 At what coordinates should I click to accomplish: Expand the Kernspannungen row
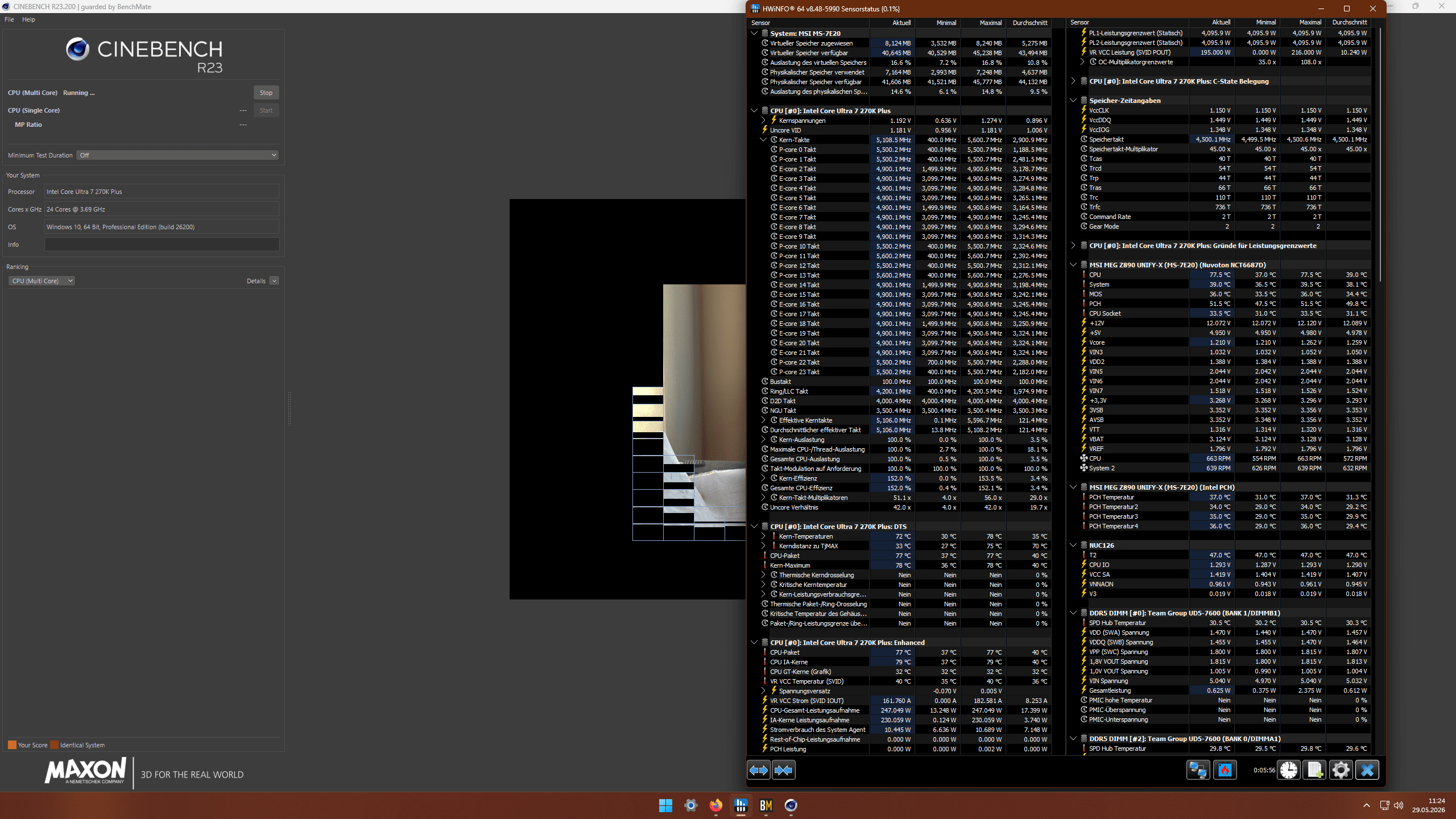coord(763,120)
